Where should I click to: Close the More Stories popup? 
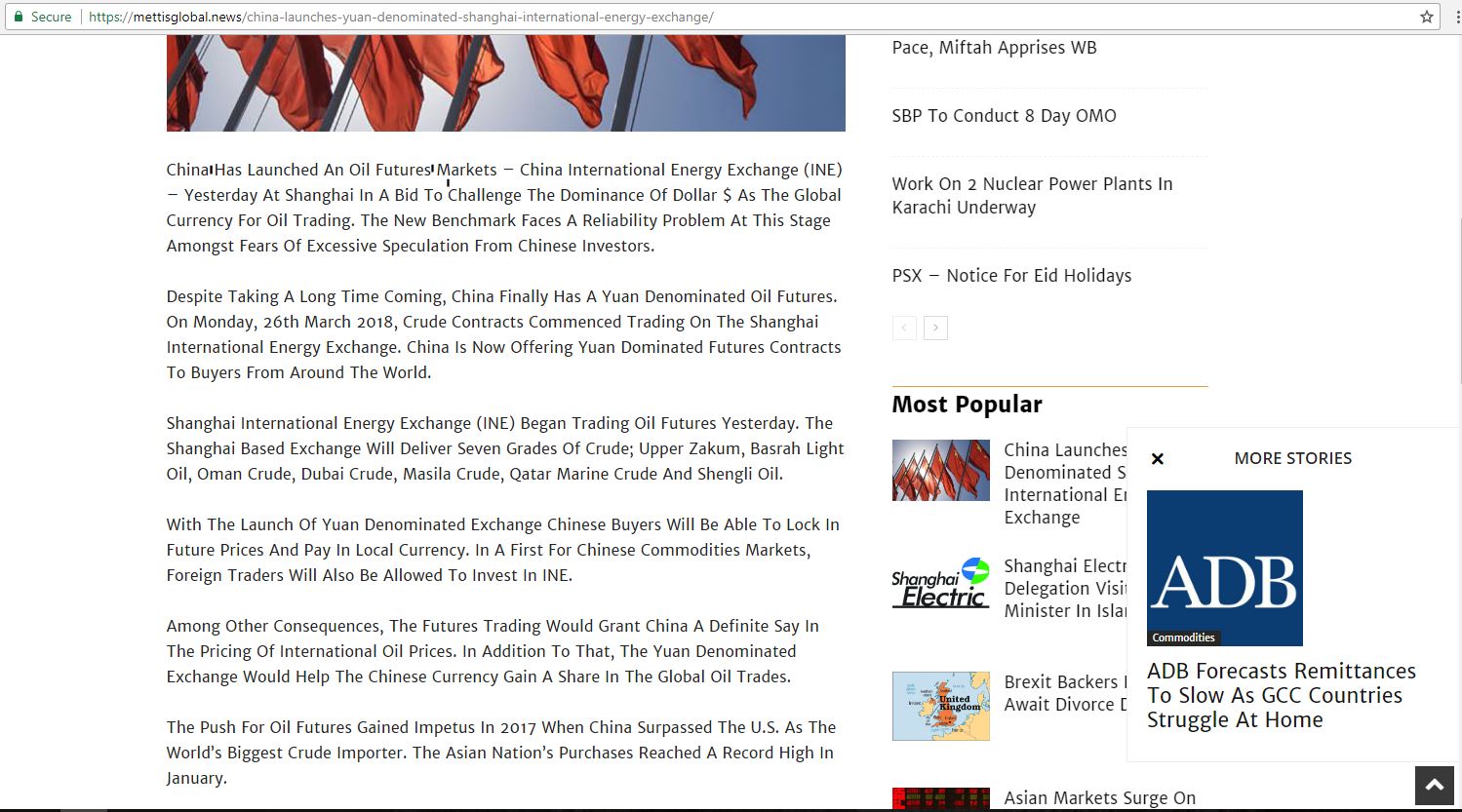point(1158,458)
